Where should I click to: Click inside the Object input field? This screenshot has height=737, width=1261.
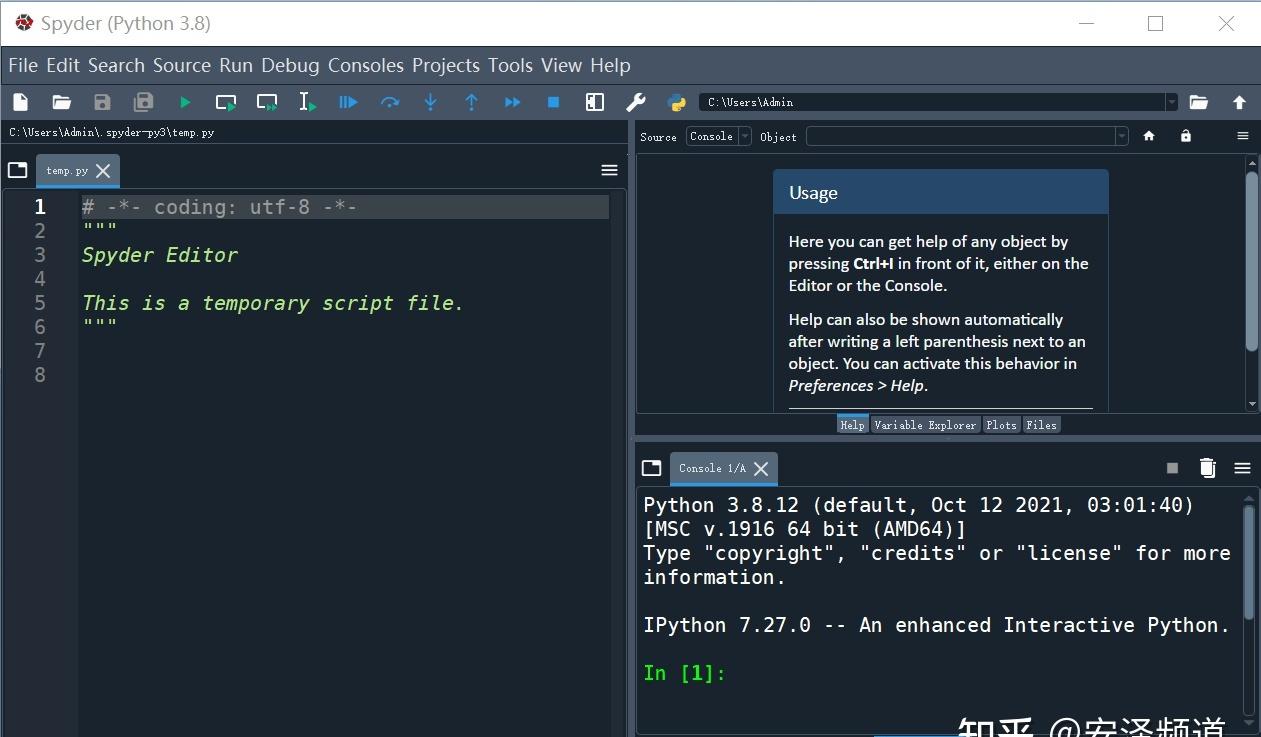pyautogui.click(x=960, y=136)
